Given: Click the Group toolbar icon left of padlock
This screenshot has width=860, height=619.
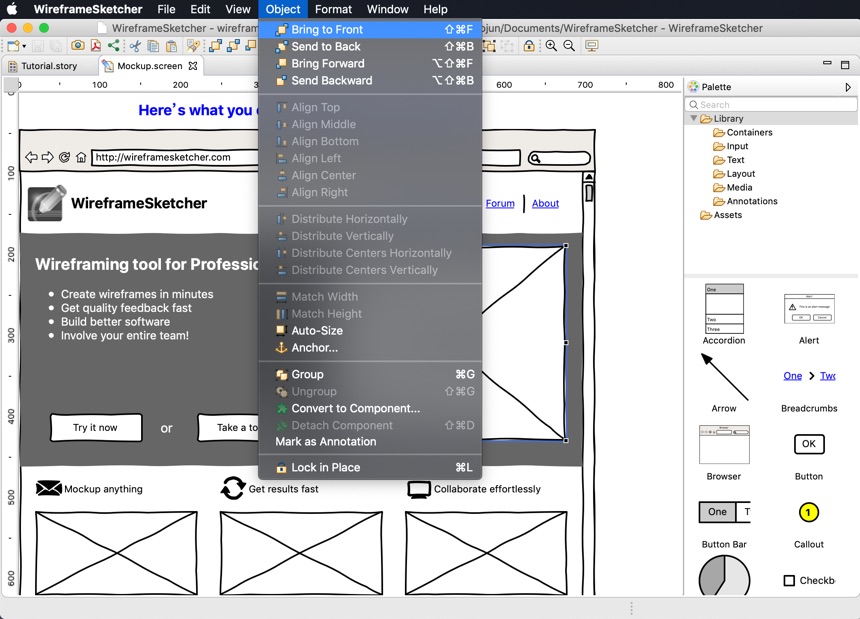Looking at the screenshot, I should click(x=489, y=46).
